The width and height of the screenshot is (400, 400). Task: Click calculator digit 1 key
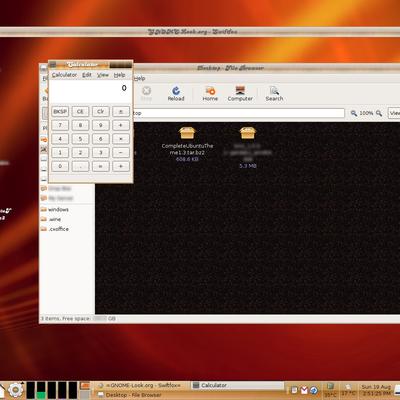(x=60, y=153)
